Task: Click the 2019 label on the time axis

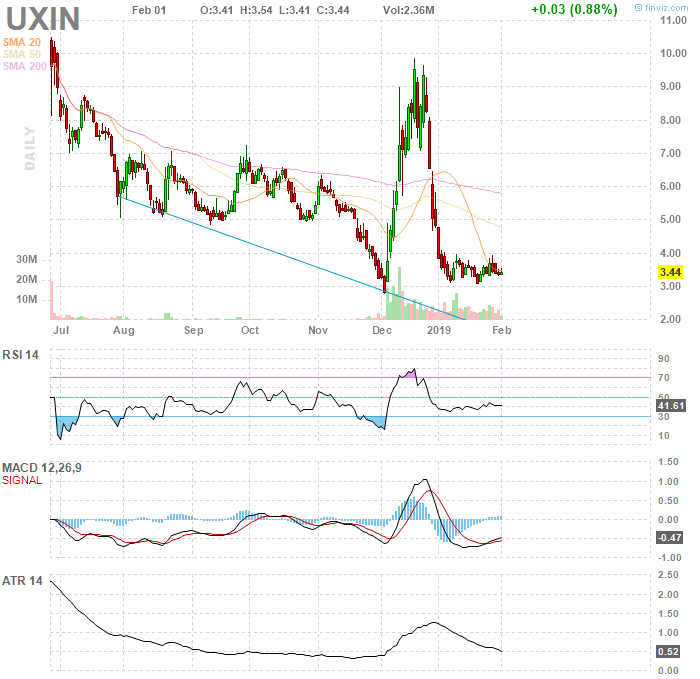Action: click(439, 329)
